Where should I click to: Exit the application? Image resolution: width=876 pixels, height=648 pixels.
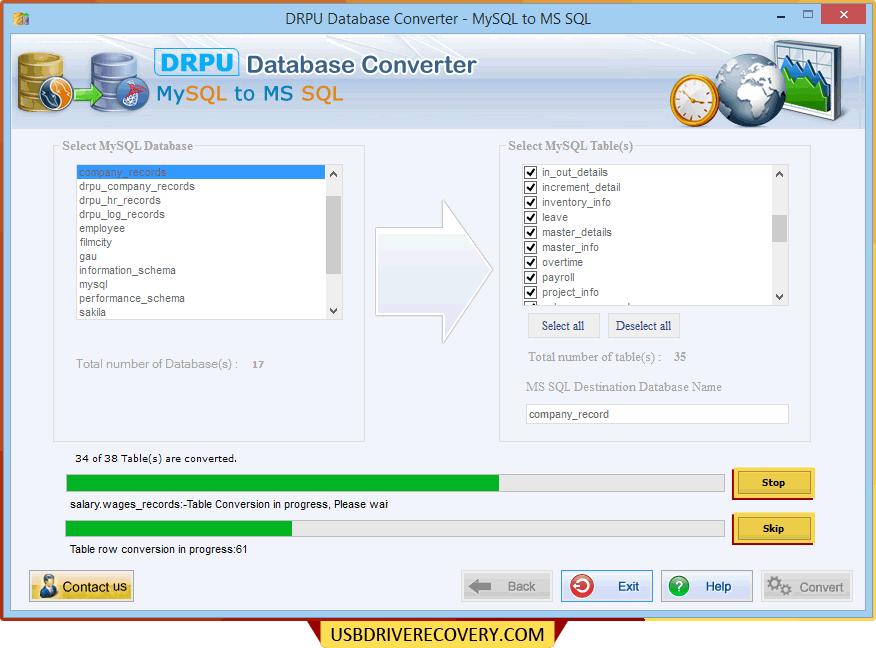pos(607,586)
